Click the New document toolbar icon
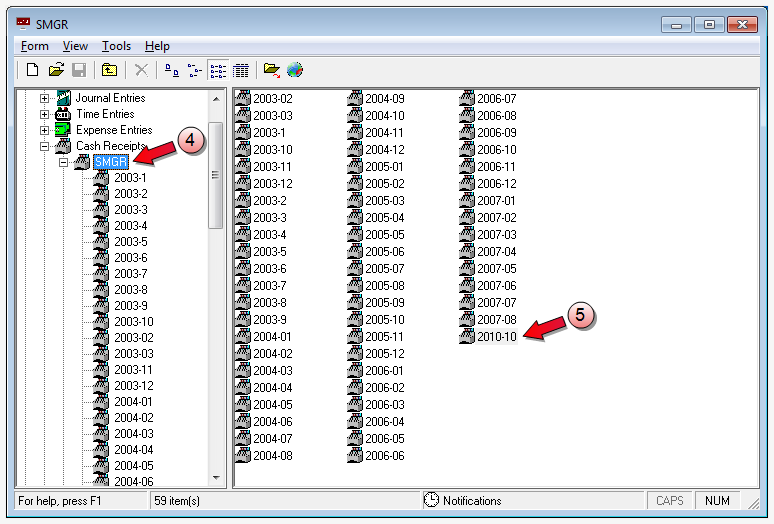 pos(32,70)
